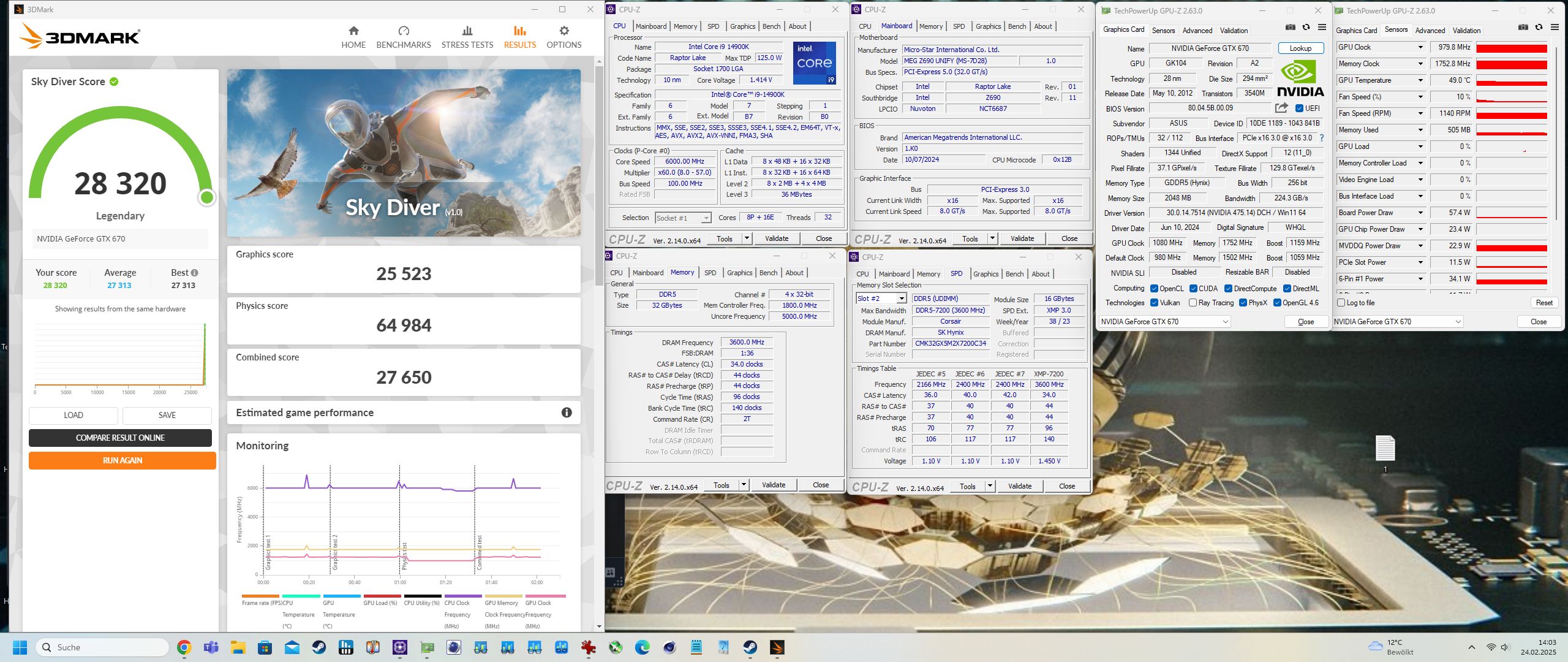Open GPU selector dropdown in GPU-Z Graphics Card window
Image resolution: width=1568 pixels, height=662 pixels.
[x=1164, y=322]
